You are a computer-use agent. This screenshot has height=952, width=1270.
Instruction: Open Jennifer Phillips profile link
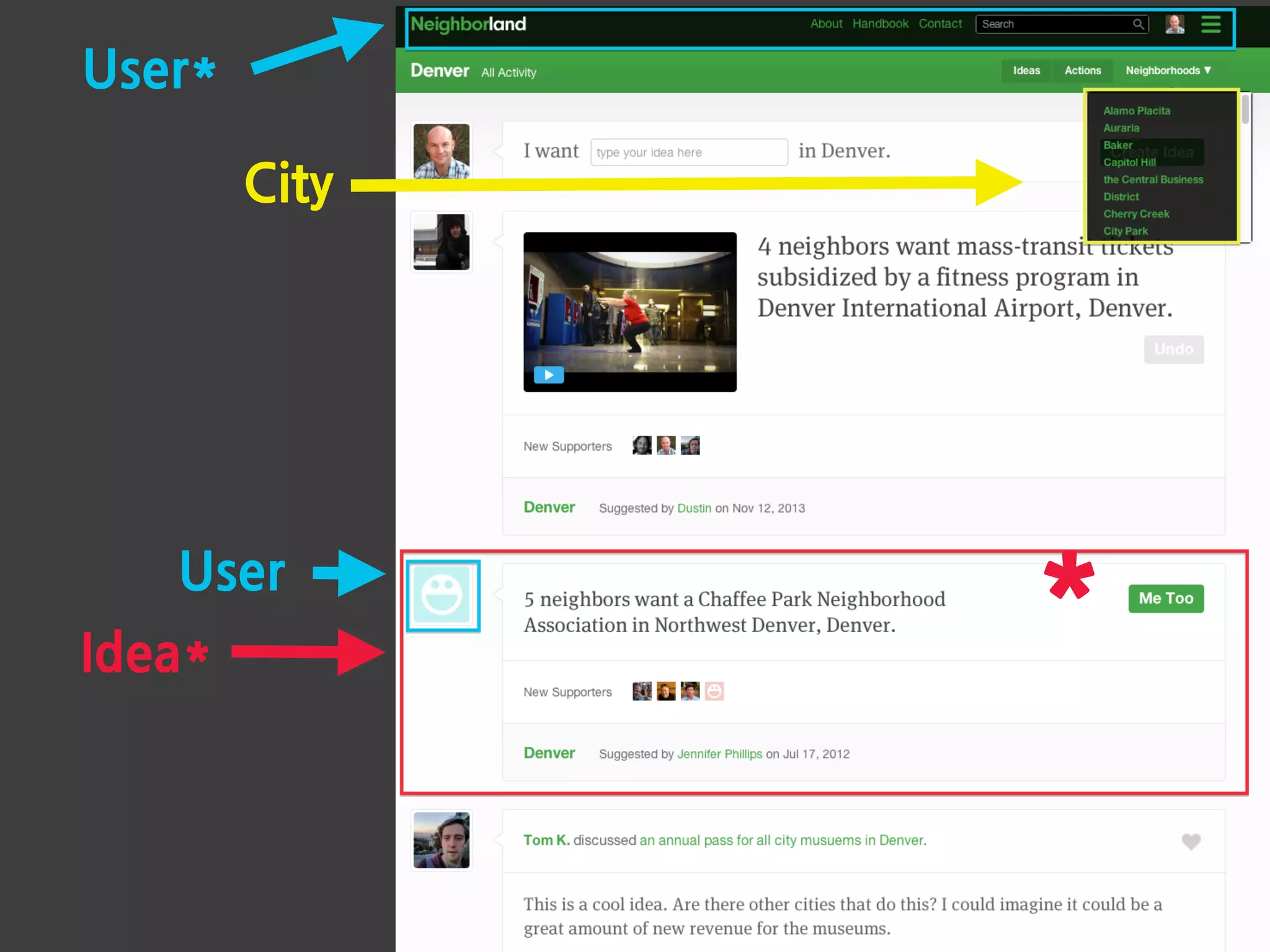pyautogui.click(x=719, y=754)
